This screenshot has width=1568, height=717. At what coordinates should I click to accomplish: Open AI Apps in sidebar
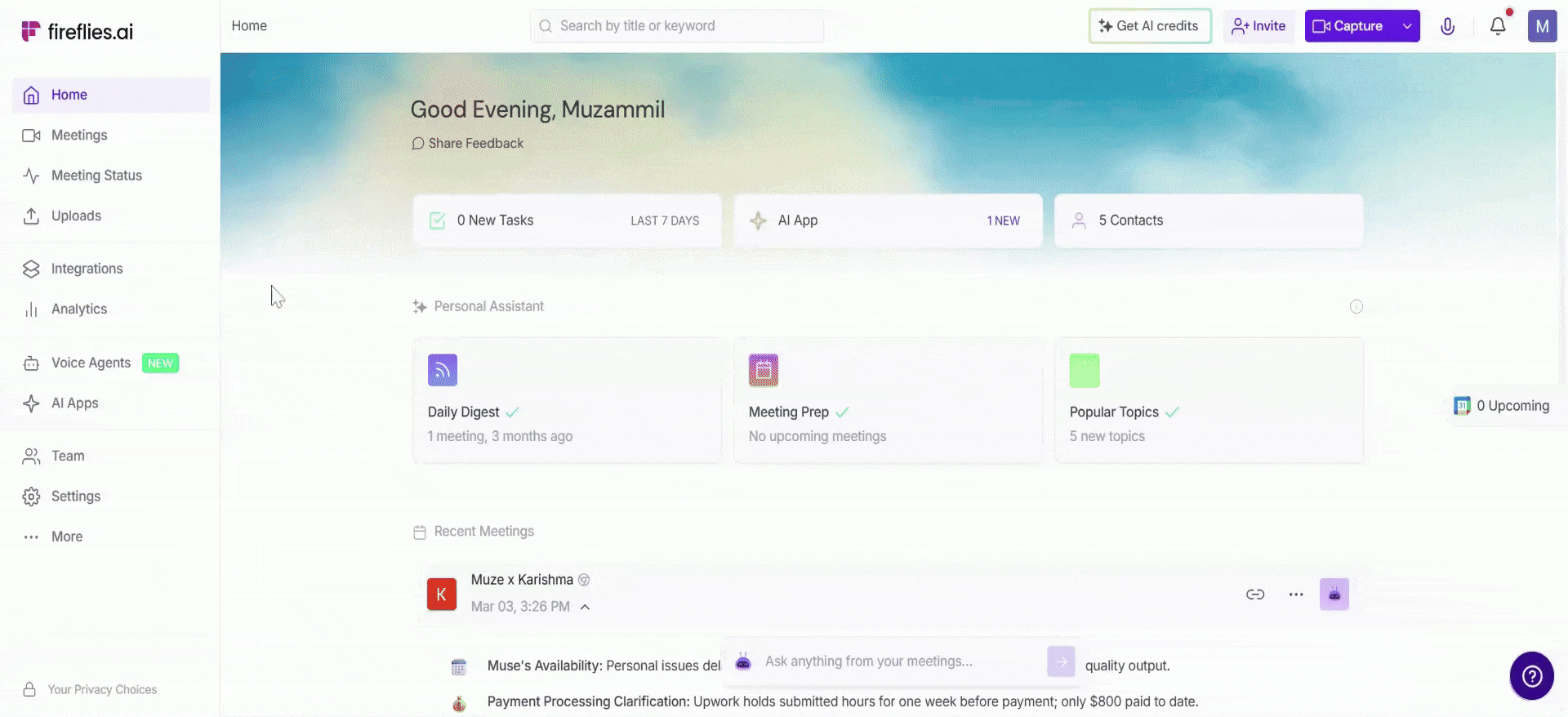[111, 403]
